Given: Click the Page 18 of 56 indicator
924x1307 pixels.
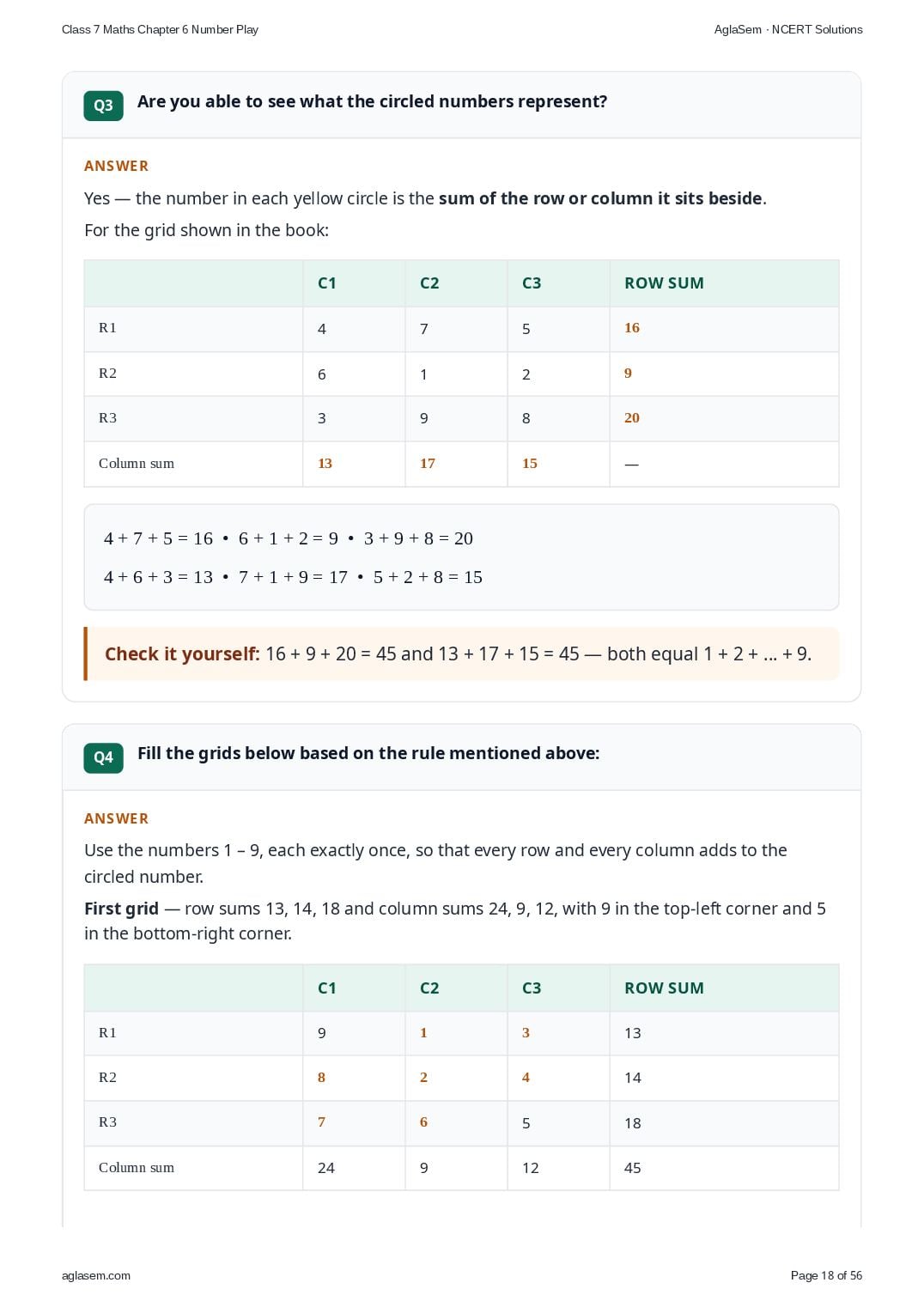Looking at the screenshot, I should coord(826,1275).
